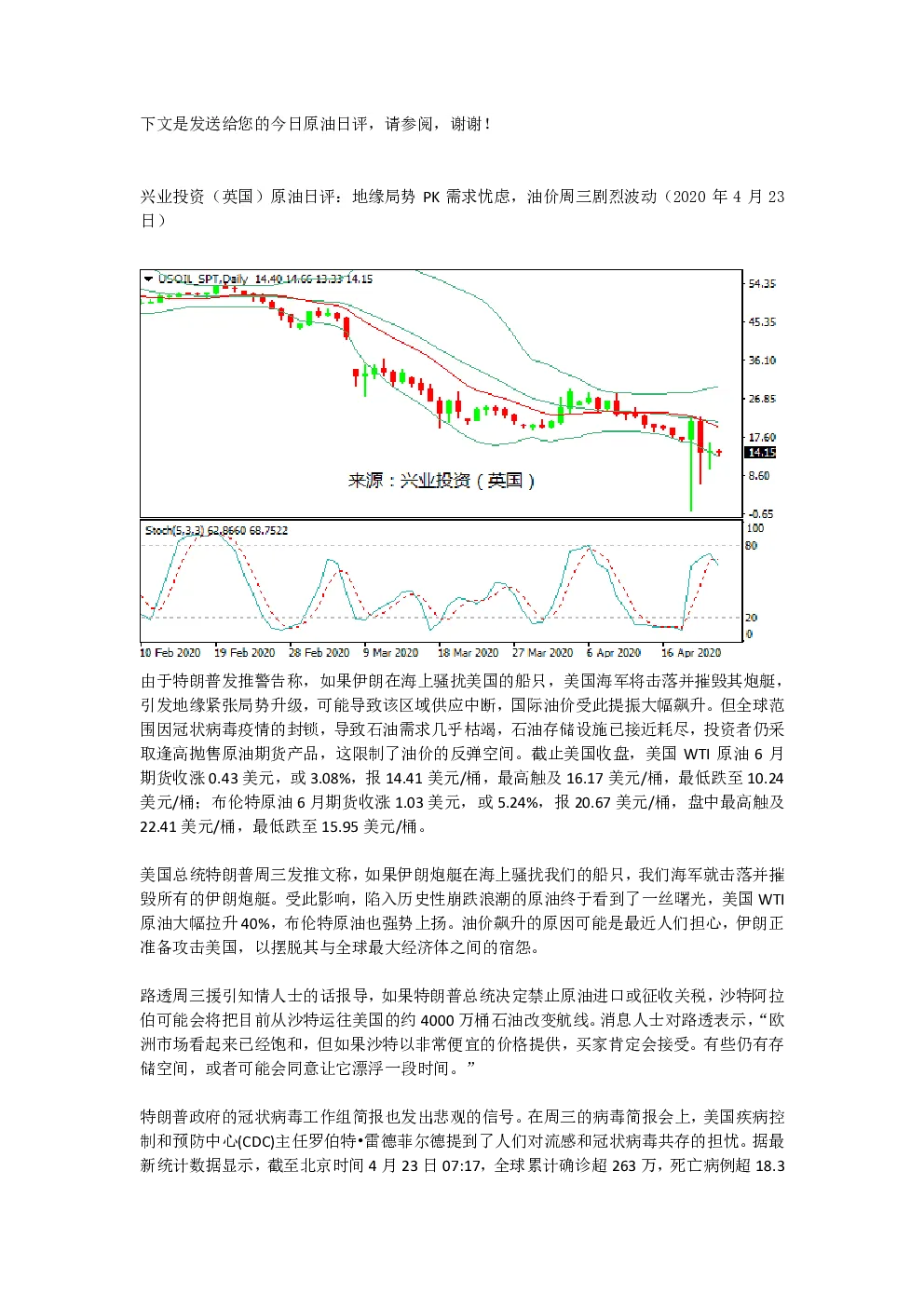Click the 80 level on the Stoch axis
The width and height of the screenshot is (924, 1307).
pos(752,546)
